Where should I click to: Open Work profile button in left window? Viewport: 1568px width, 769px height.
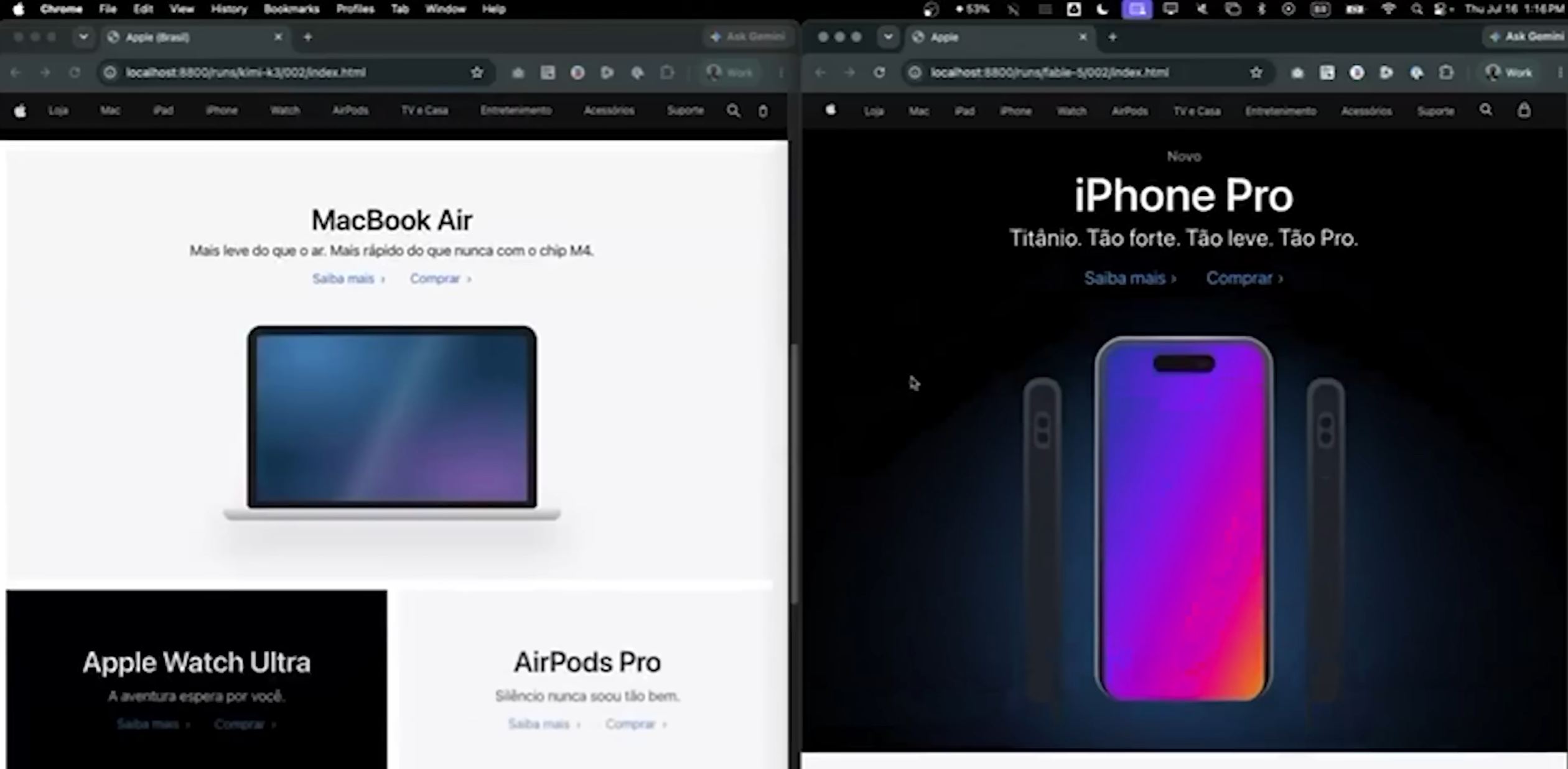tap(730, 73)
